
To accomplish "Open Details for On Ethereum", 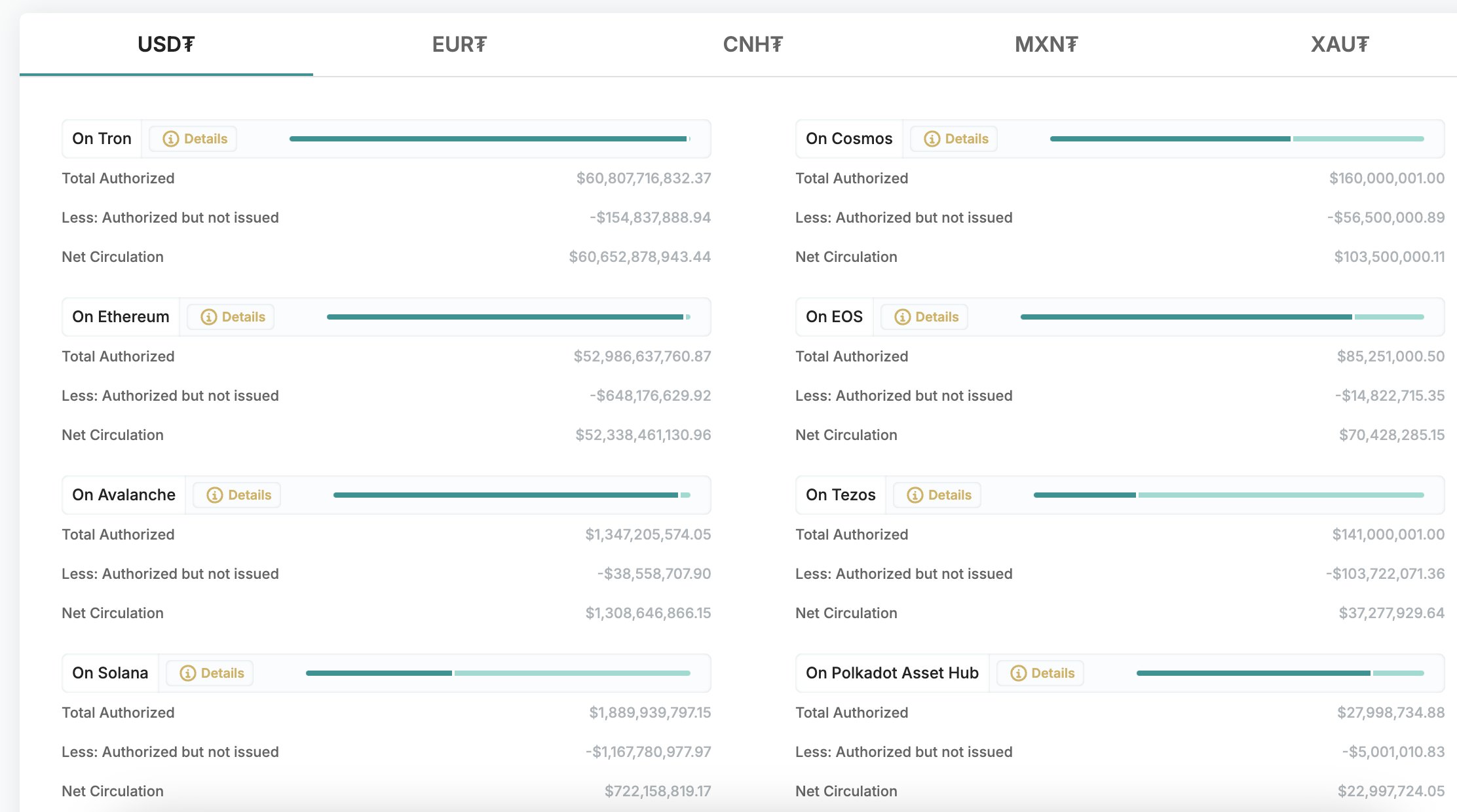I will pos(231,317).
